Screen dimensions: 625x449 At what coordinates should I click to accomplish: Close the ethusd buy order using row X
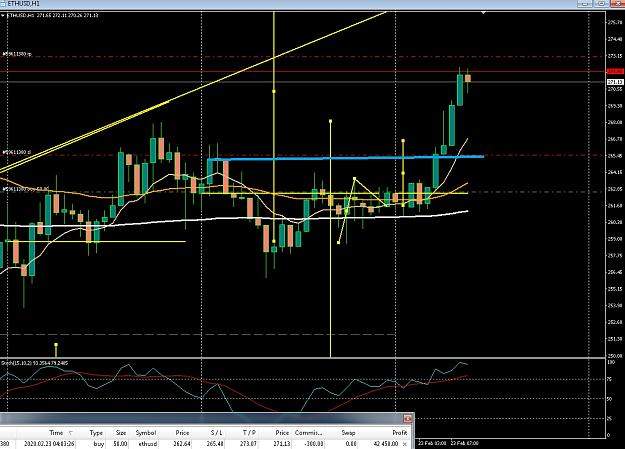point(405,444)
